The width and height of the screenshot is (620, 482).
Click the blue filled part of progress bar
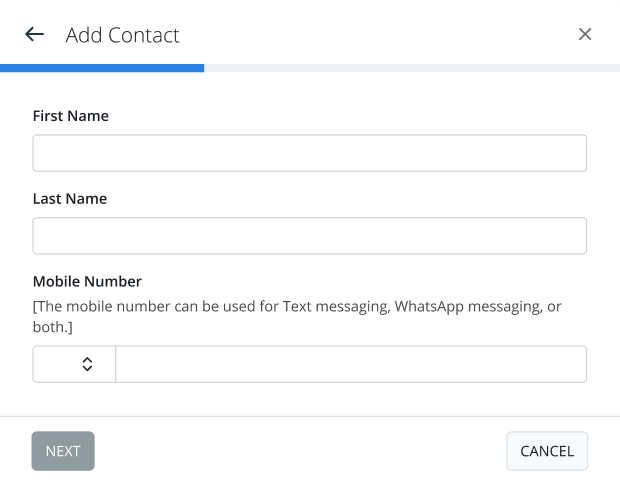(102, 68)
